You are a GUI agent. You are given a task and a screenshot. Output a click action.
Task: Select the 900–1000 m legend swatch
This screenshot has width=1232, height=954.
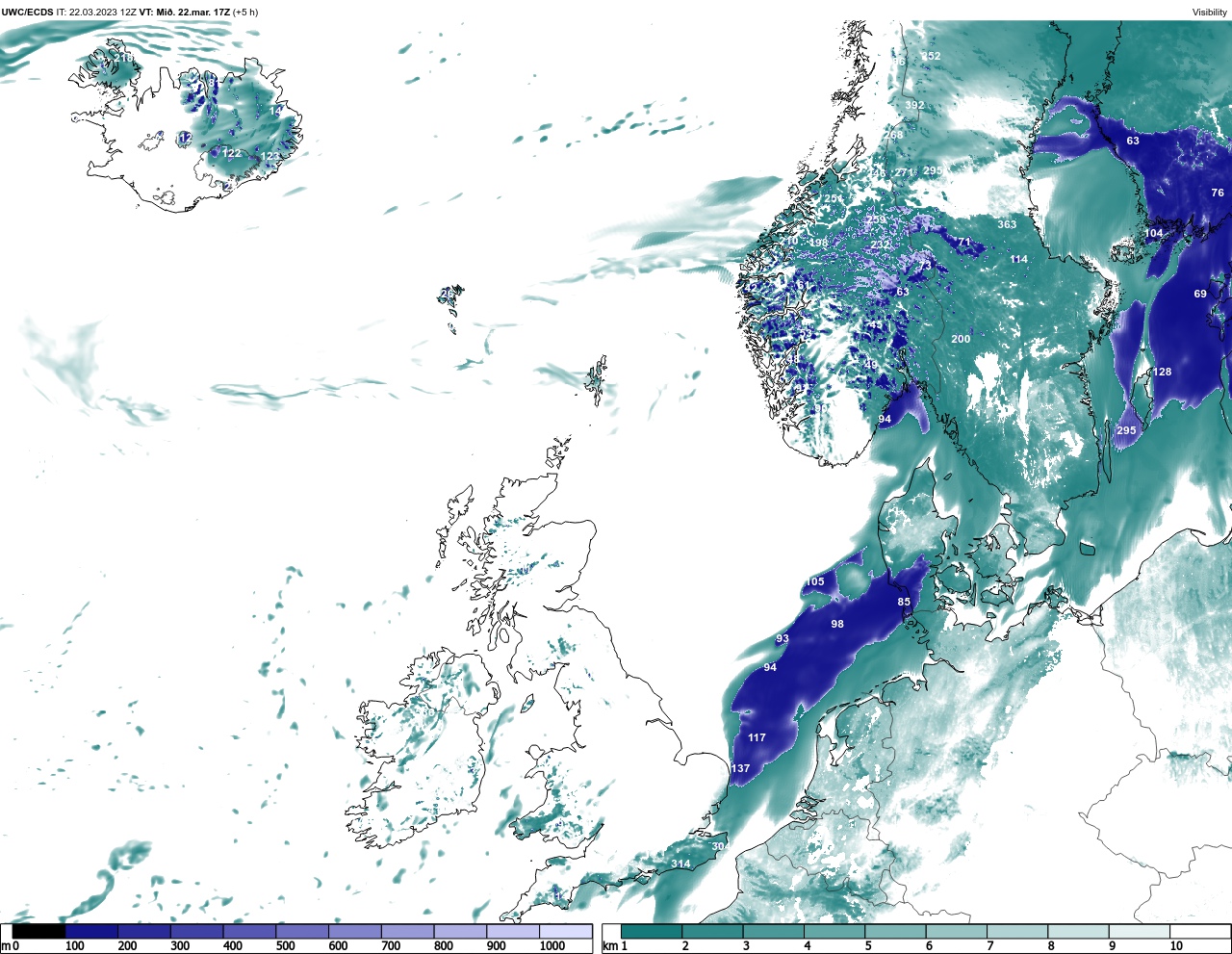[513, 931]
